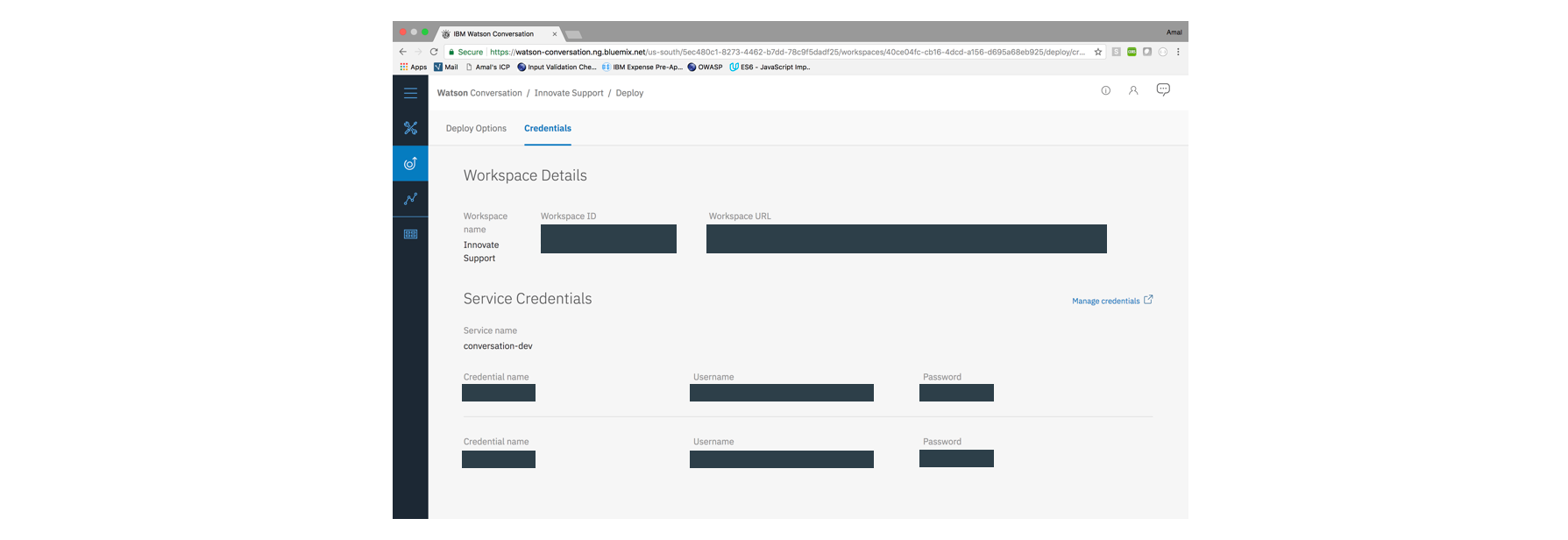Click the 'Workspace Details' heading
1568x540 pixels.
tap(525, 175)
